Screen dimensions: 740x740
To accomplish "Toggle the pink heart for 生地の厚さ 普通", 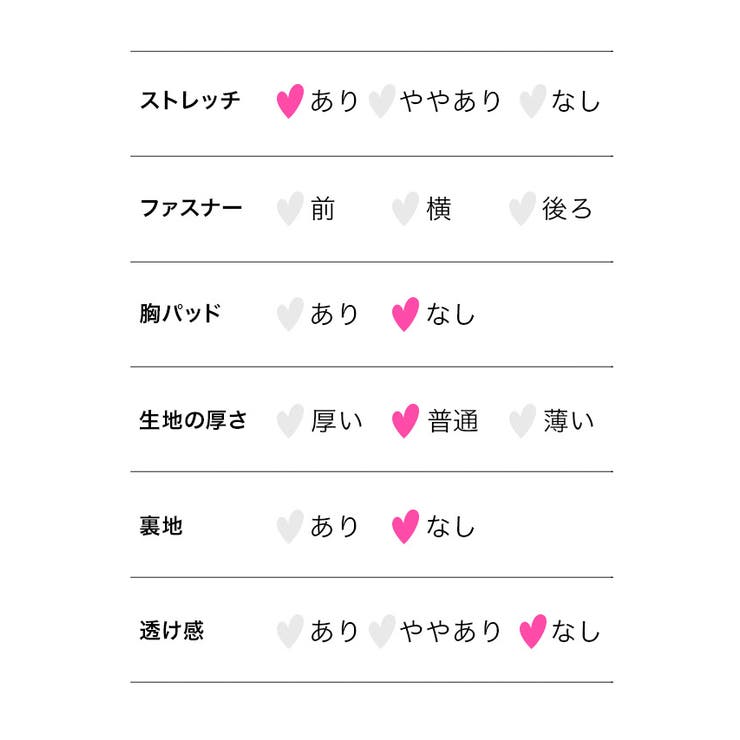I will click(x=405, y=420).
